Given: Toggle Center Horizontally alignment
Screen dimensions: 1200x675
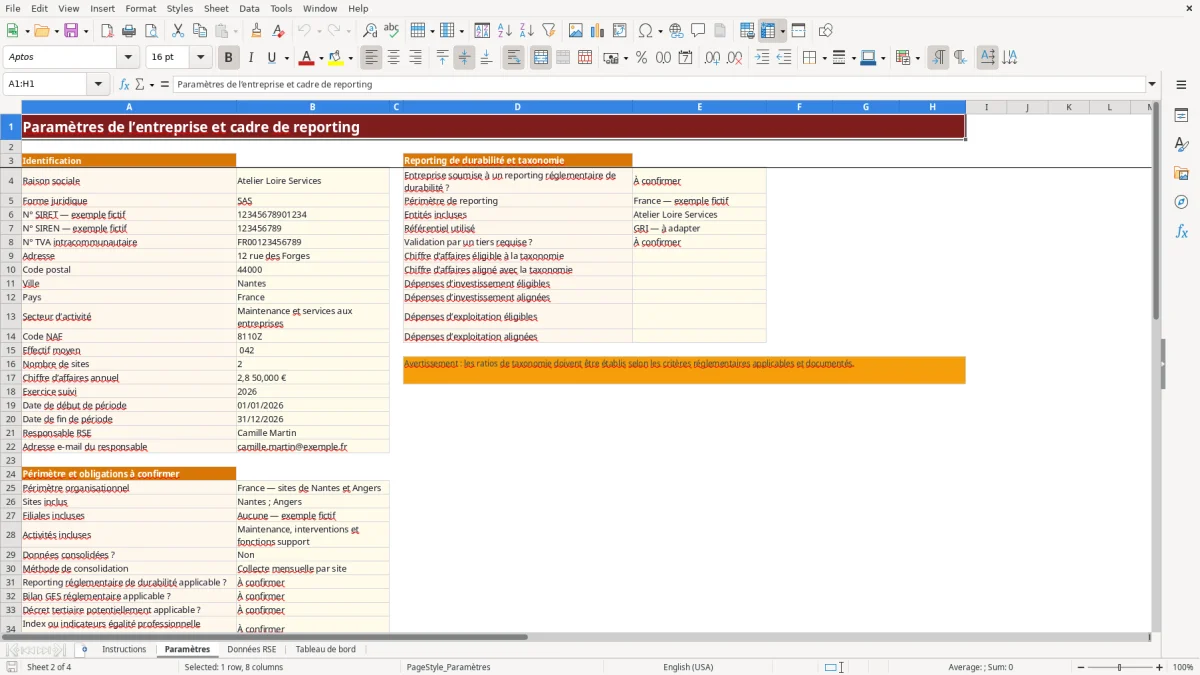Looking at the screenshot, I should click(x=393, y=58).
